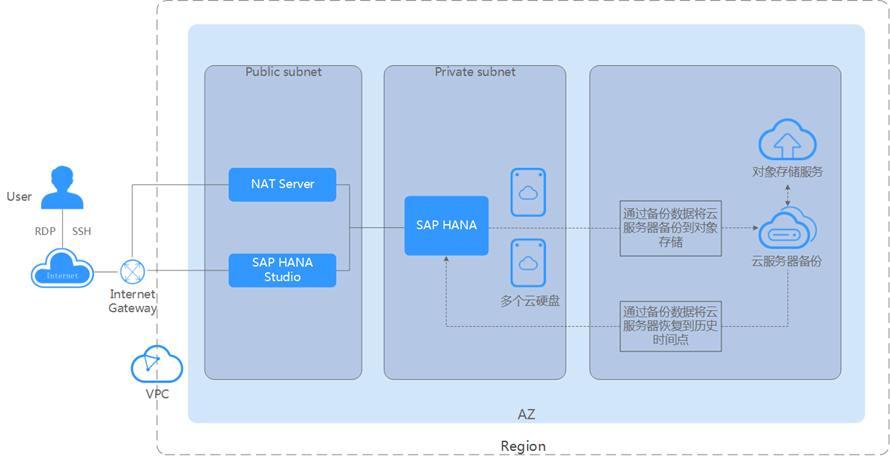Click the upper cloud disk icon
The image size is (890, 461).
pyautogui.click(x=528, y=192)
